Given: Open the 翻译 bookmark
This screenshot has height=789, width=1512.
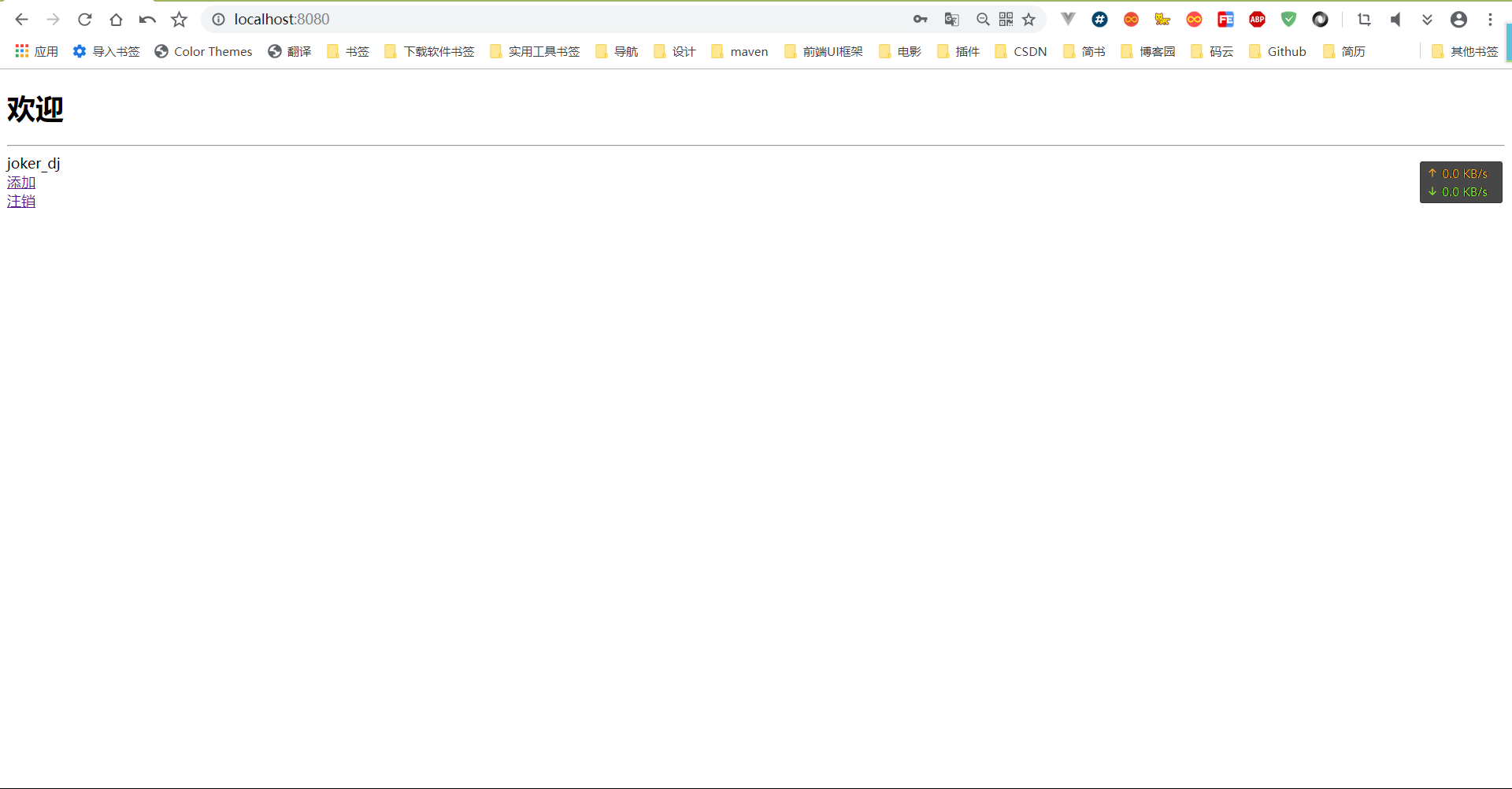Looking at the screenshot, I should coord(289,51).
